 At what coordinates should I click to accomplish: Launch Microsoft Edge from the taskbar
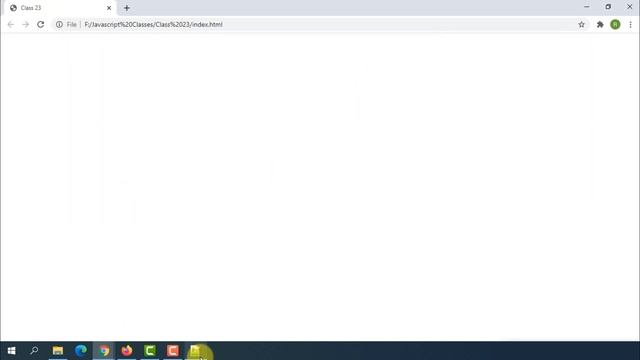coord(81,351)
